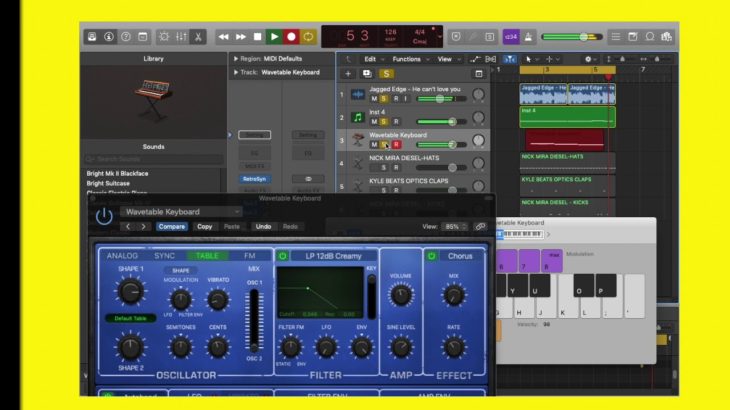Open the View menu in Tracks area
Image resolution: width=730 pixels, height=410 pixels.
coord(448,59)
